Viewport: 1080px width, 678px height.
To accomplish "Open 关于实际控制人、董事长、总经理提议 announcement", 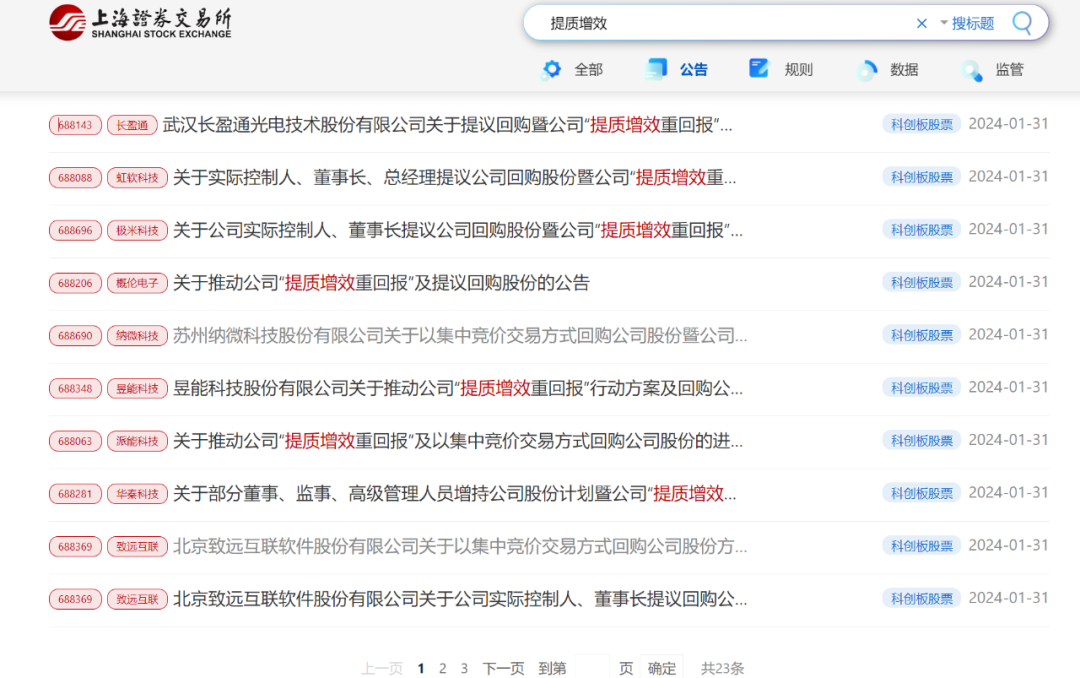I will pos(455,178).
